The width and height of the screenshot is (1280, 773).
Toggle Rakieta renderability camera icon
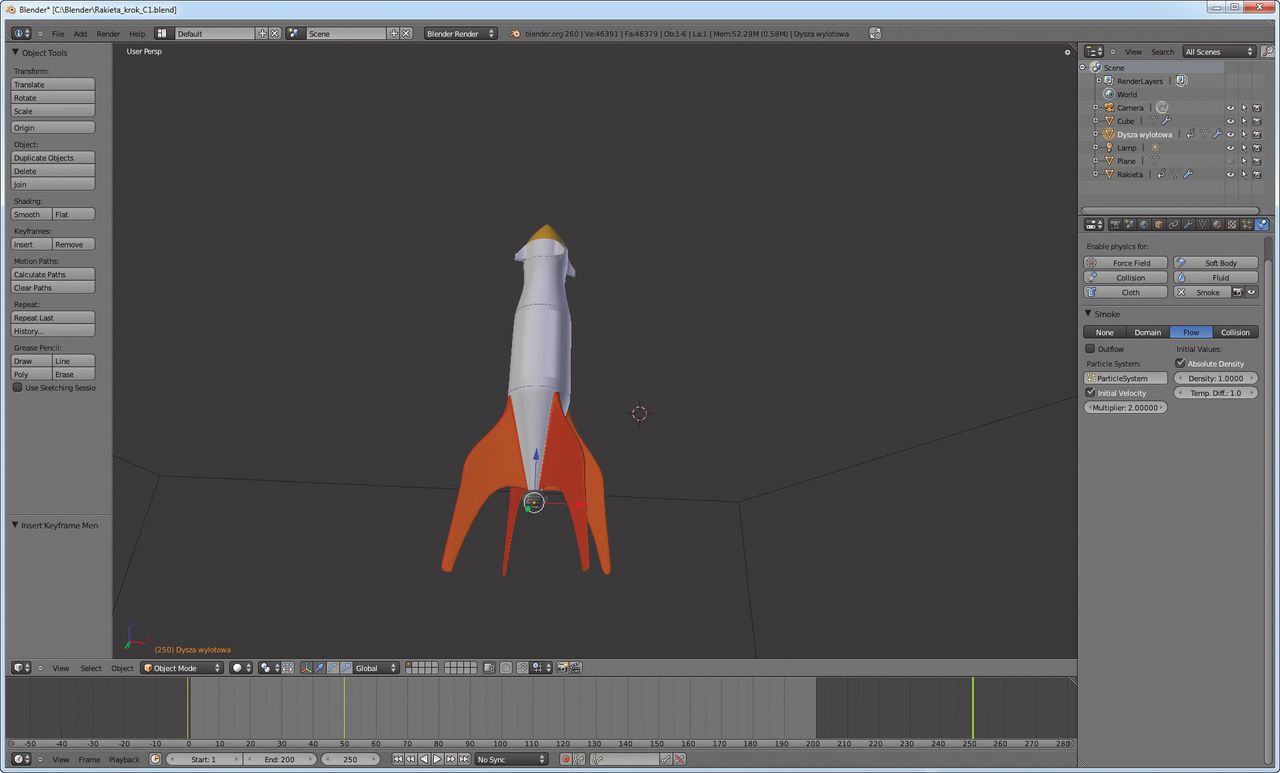(1257, 174)
